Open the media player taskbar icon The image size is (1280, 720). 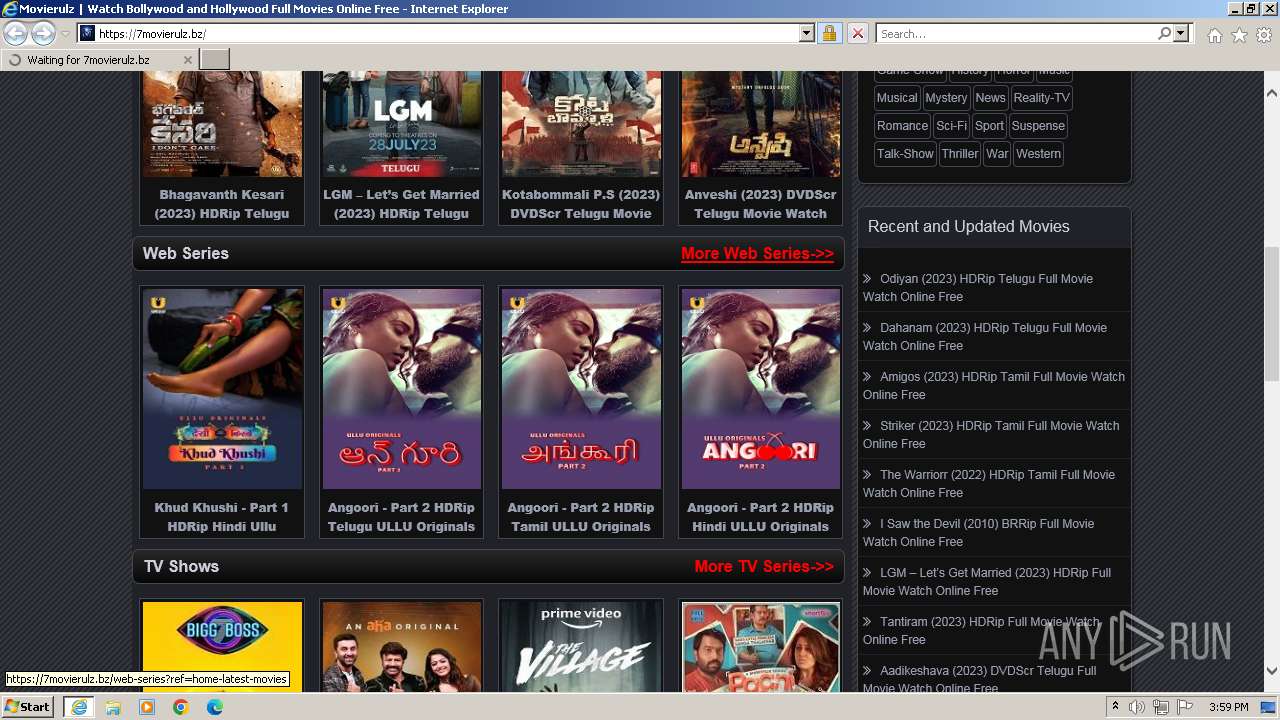[147, 707]
